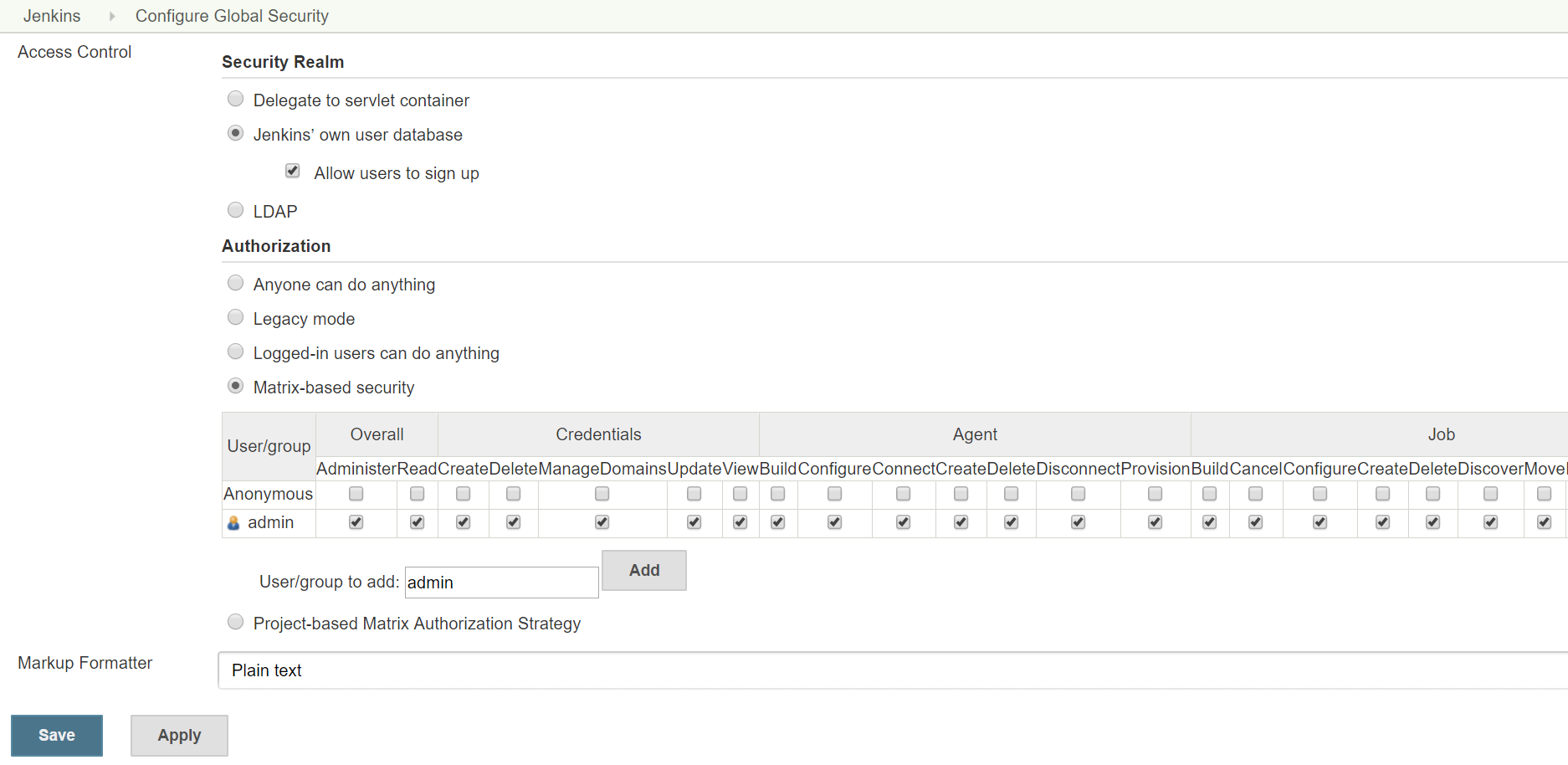
Task: Click the breadcrumb arrow after Jenkins
Action: pos(112,16)
